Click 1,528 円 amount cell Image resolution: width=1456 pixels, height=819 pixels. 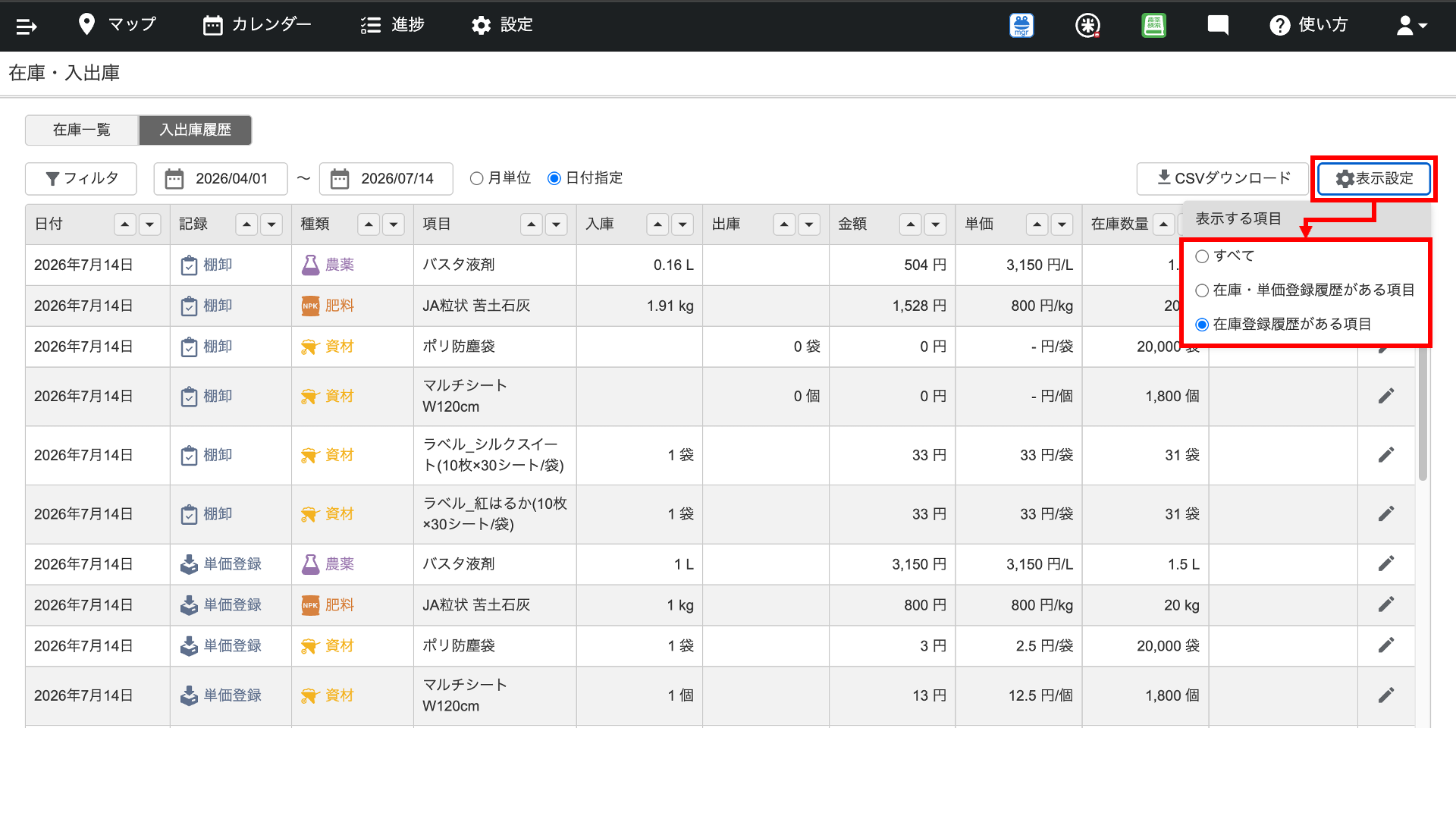coord(919,306)
